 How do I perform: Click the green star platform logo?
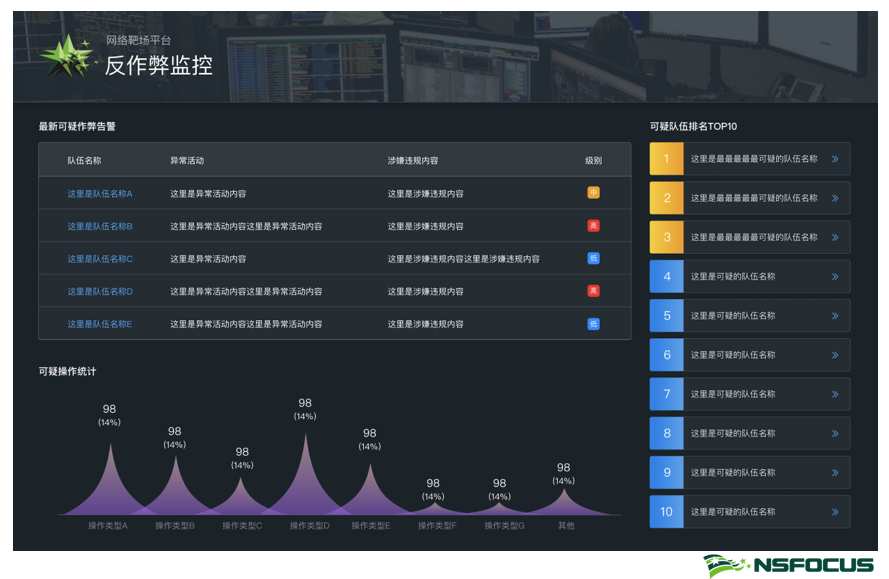(x=67, y=57)
